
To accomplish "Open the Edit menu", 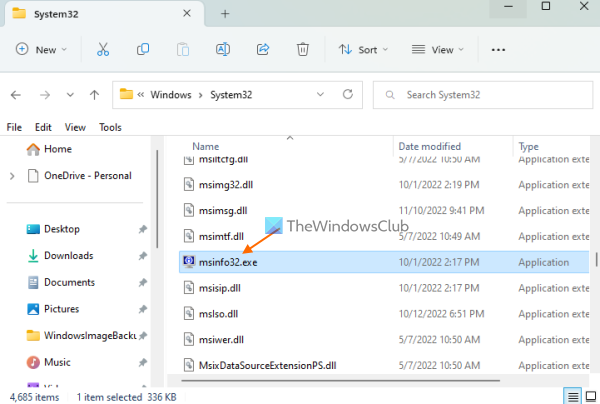I will pos(43,127).
